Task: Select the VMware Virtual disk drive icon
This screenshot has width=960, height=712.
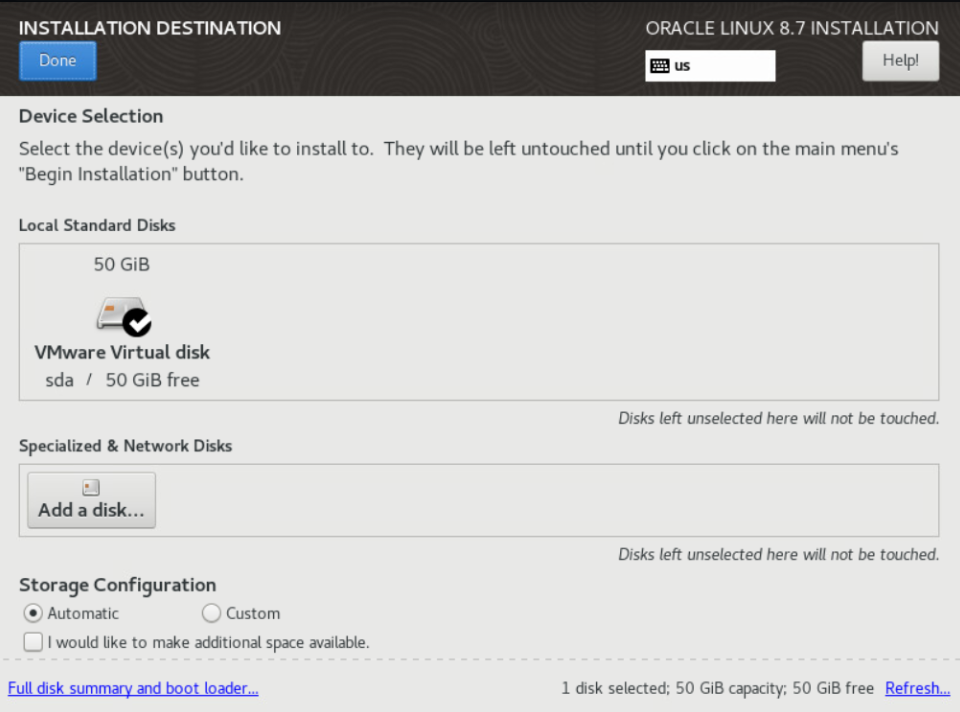Action: pyautogui.click(x=116, y=314)
